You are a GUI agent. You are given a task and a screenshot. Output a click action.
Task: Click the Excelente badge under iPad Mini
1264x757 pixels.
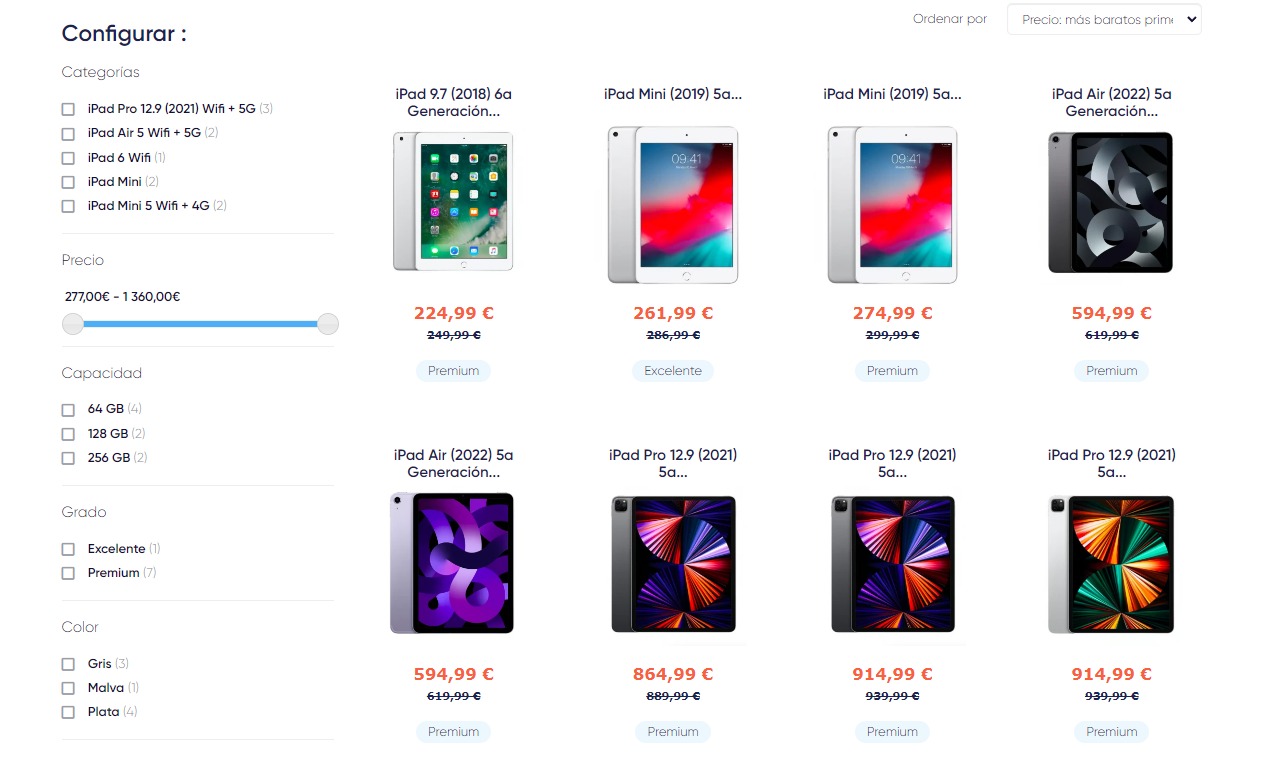673,371
